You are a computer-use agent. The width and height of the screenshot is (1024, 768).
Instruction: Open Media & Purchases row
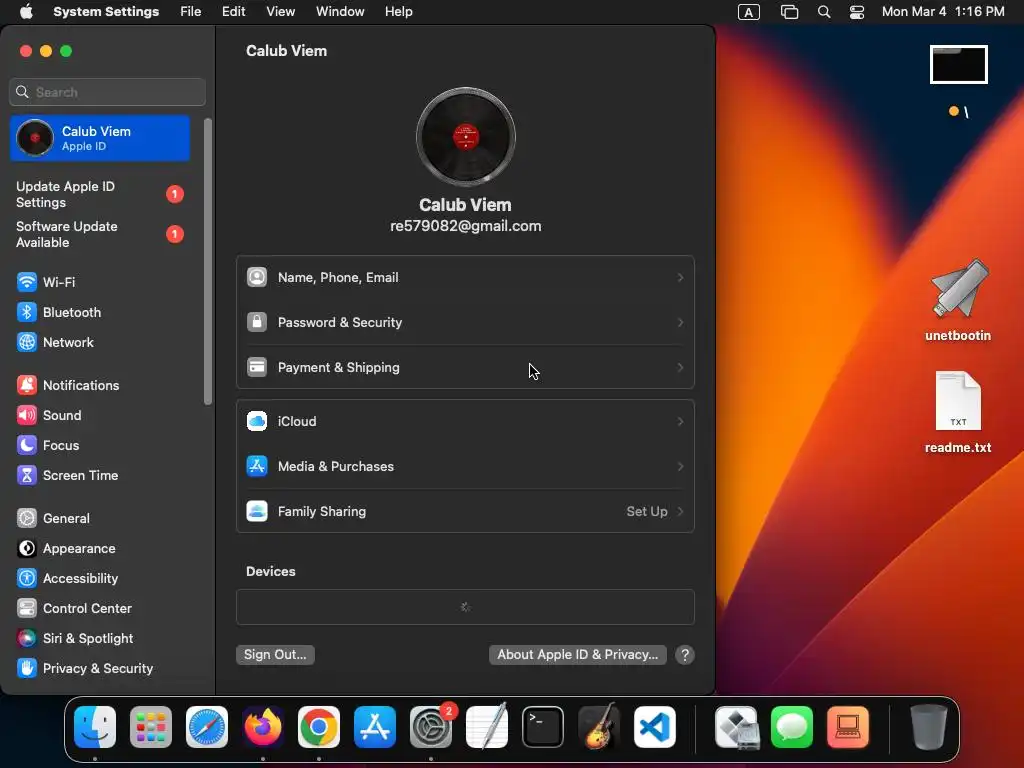465,466
